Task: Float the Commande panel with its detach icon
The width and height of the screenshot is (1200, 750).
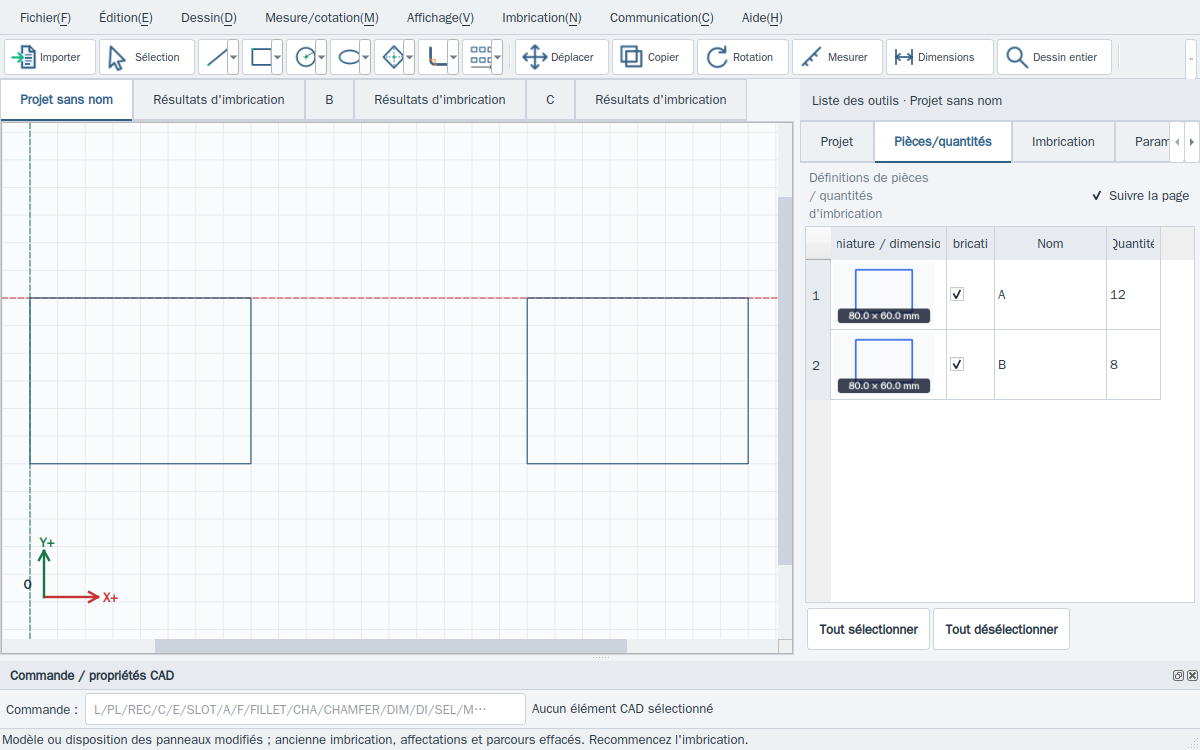Action: pyautogui.click(x=1178, y=676)
